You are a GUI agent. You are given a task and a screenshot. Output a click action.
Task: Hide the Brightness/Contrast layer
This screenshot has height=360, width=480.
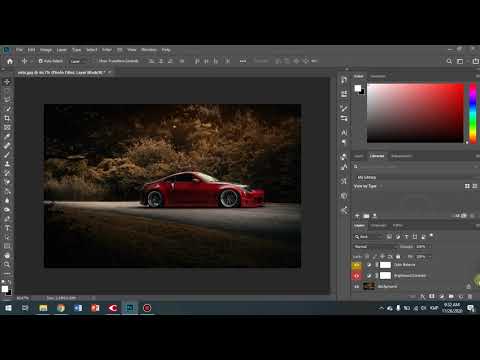[357, 276]
